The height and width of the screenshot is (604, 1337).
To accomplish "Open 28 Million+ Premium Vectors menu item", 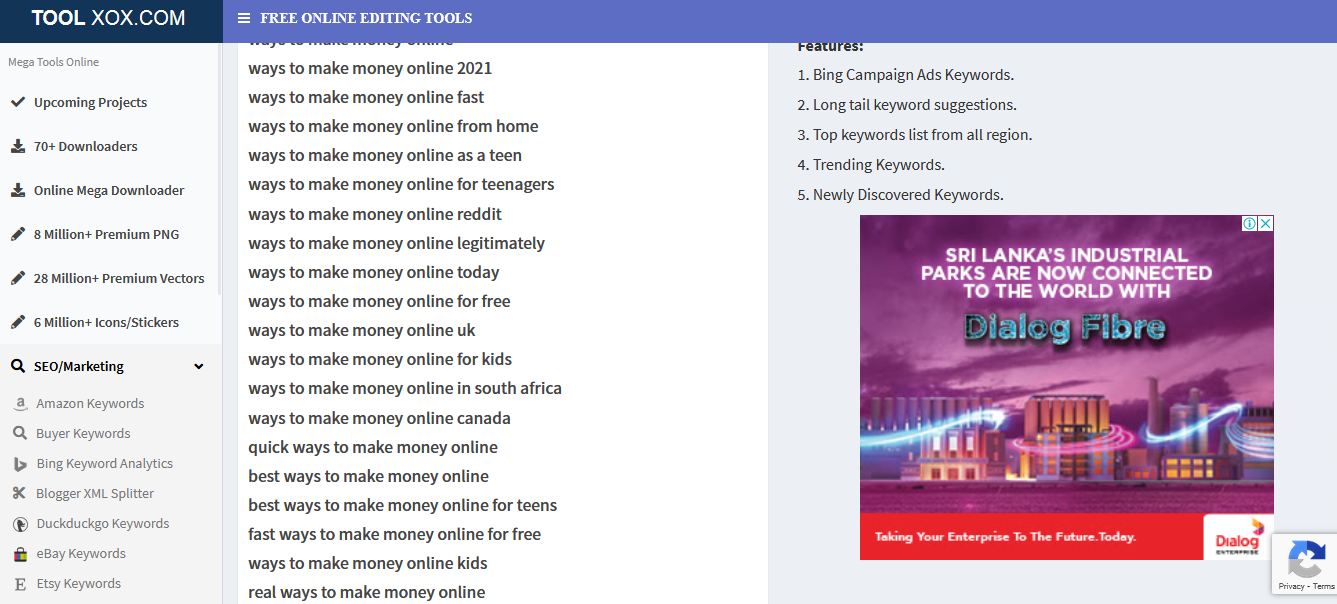I will click(x=119, y=278).
